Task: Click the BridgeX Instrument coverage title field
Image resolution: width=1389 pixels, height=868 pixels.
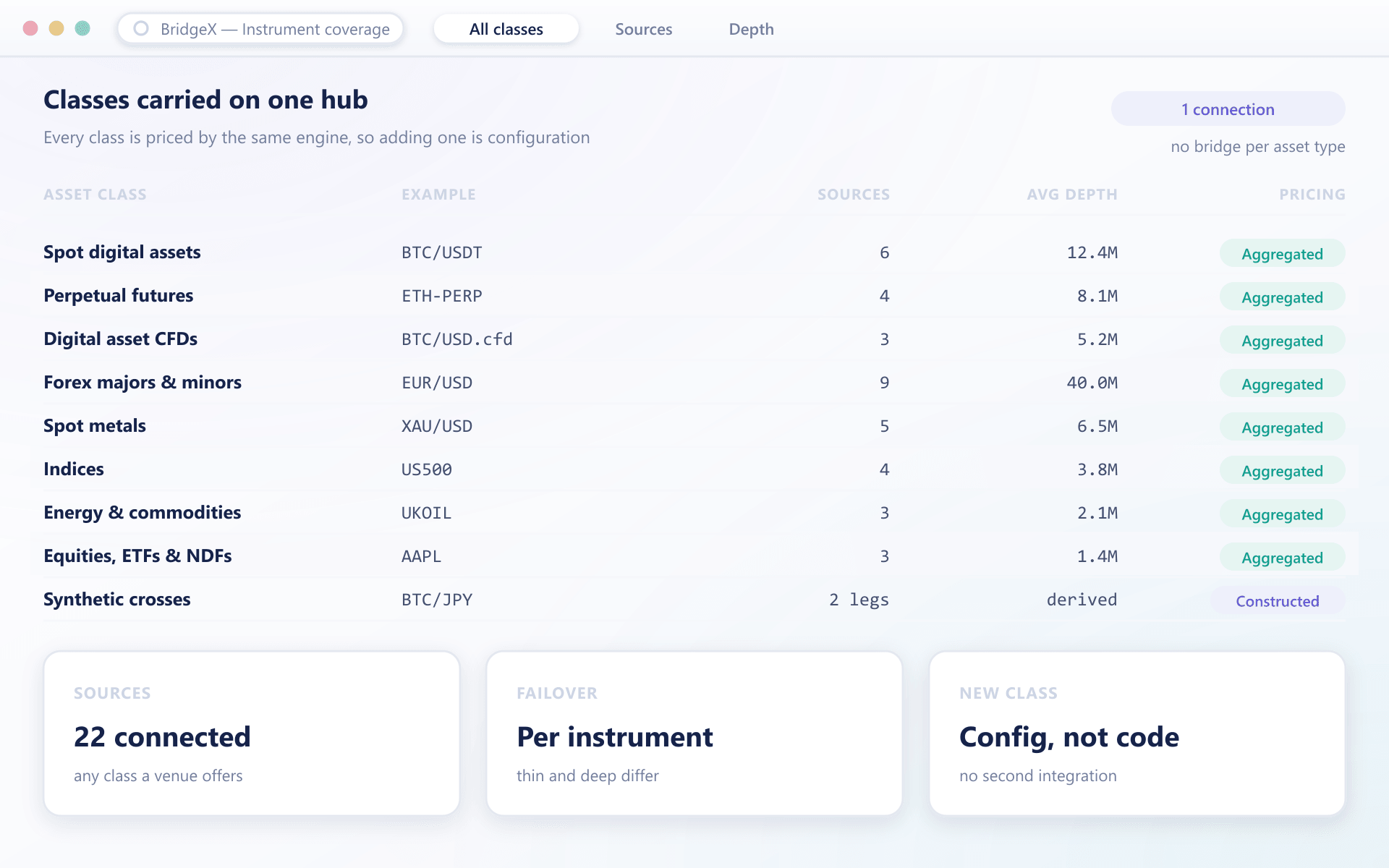Action: coord(260,29)
